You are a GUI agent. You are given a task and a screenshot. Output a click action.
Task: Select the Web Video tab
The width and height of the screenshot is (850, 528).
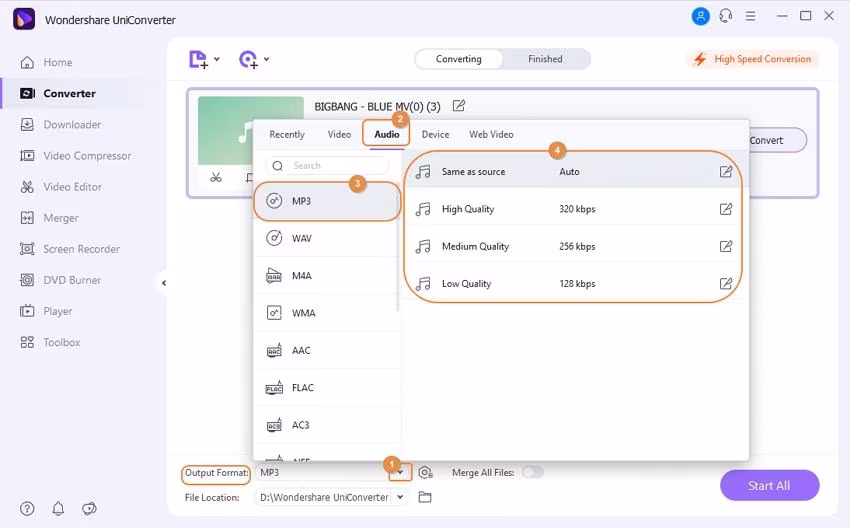click(491, 134)
